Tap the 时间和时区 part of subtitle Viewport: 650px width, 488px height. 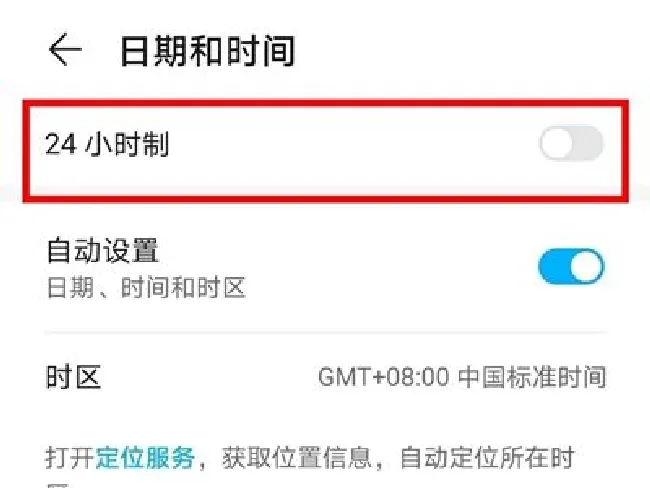pos(184,288)
